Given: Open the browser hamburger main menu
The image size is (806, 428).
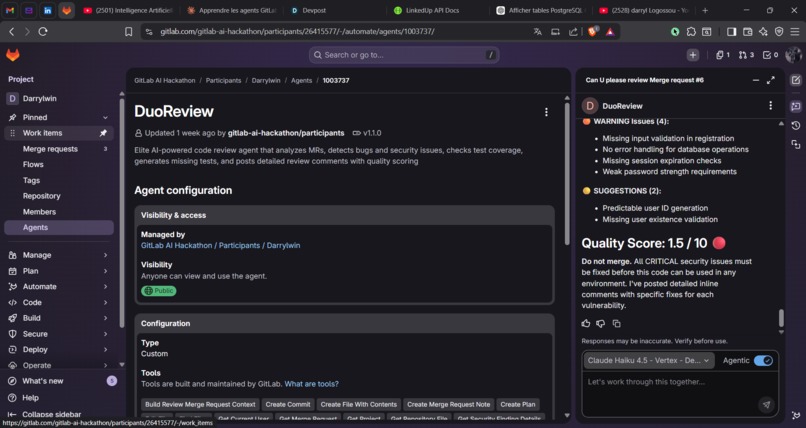Looking at the screenshot, I should 795,31.
